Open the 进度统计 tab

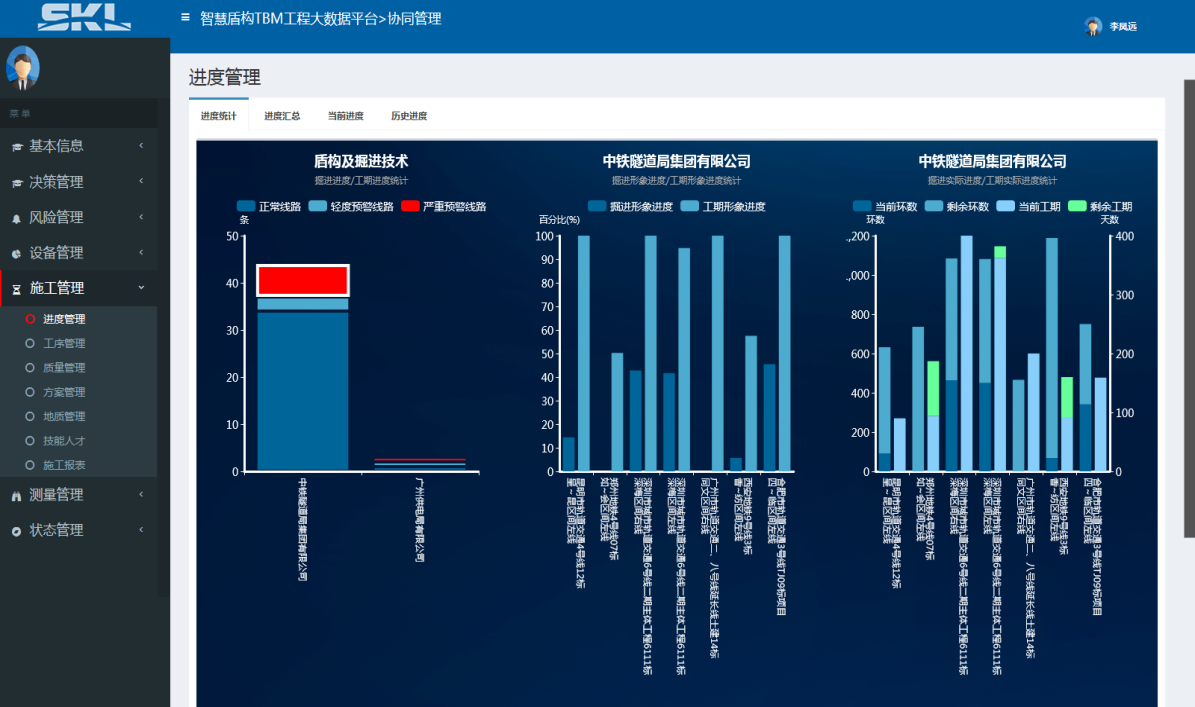click(219, 116)
